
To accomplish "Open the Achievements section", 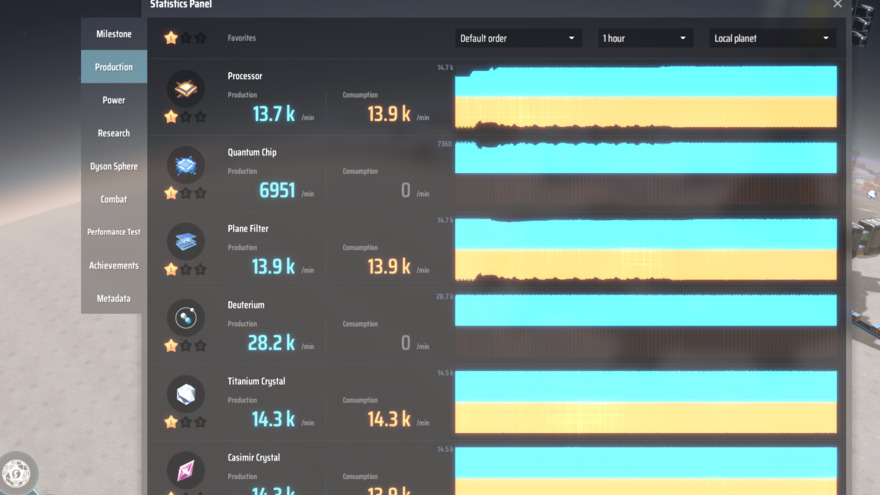I will 114,265.
